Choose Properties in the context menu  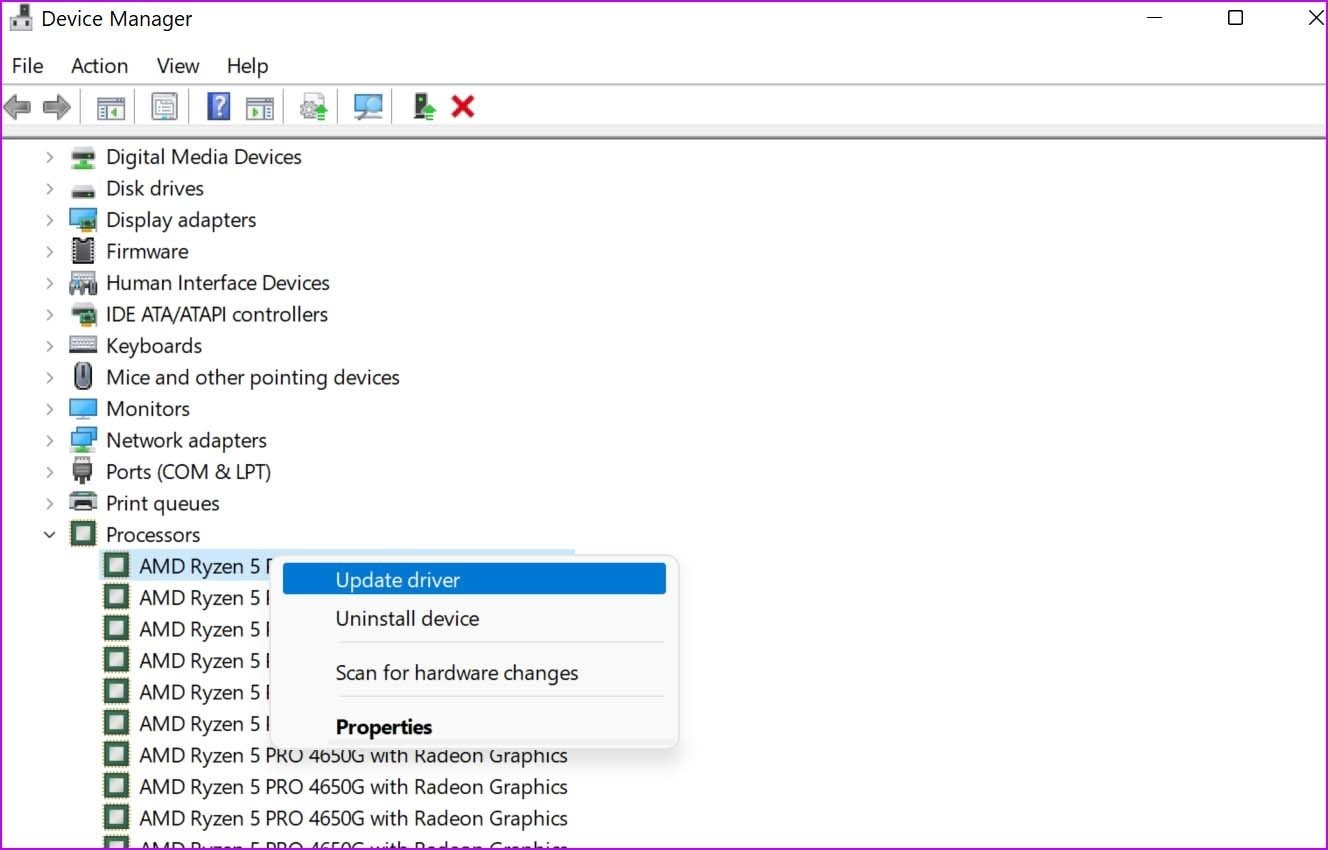click(474, 727)
